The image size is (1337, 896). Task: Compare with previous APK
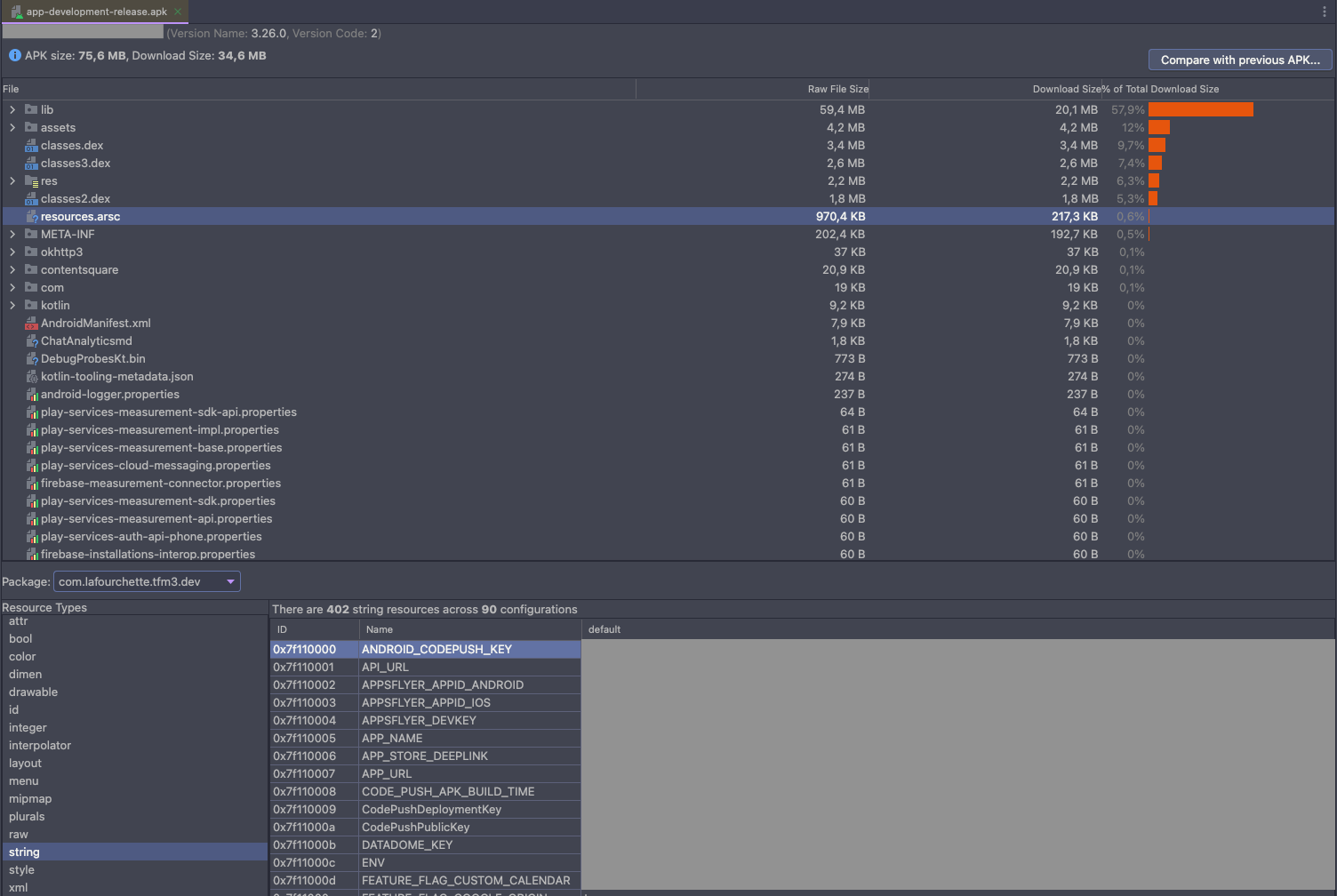[x=1240, y=60]
